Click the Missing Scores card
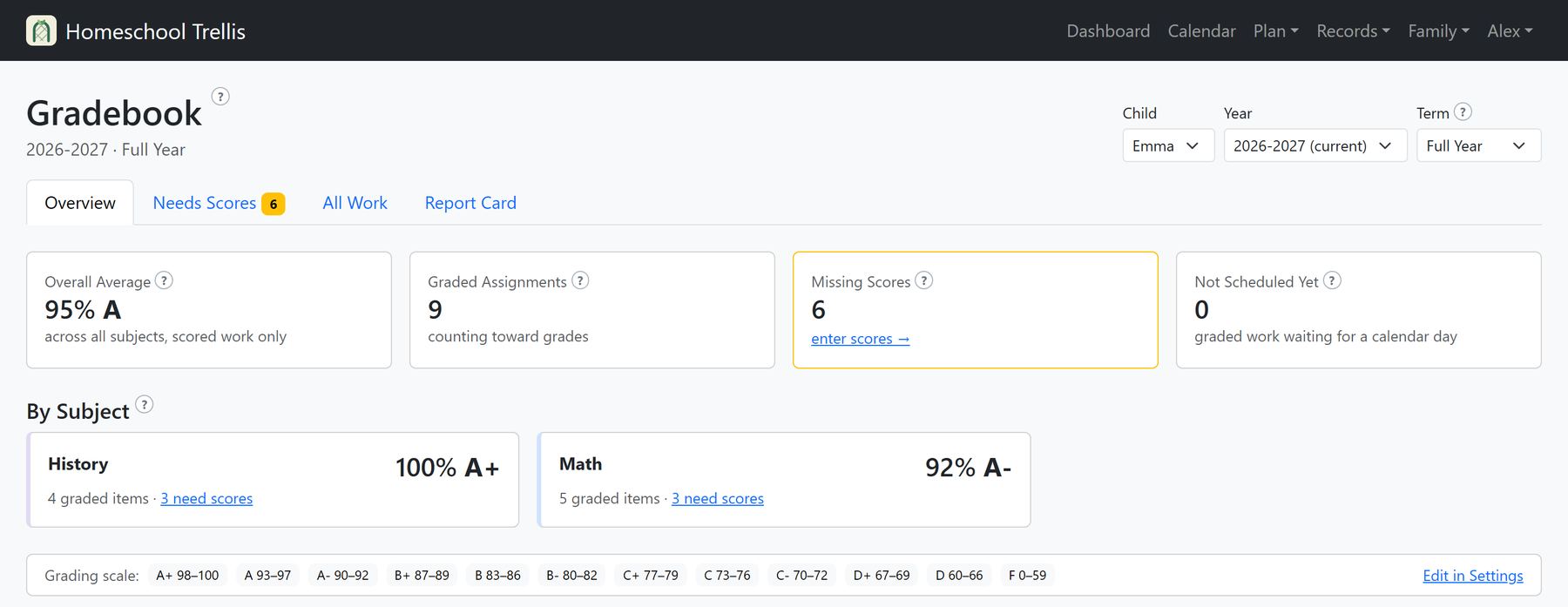 pyautogui.click(x=976, y=310)
